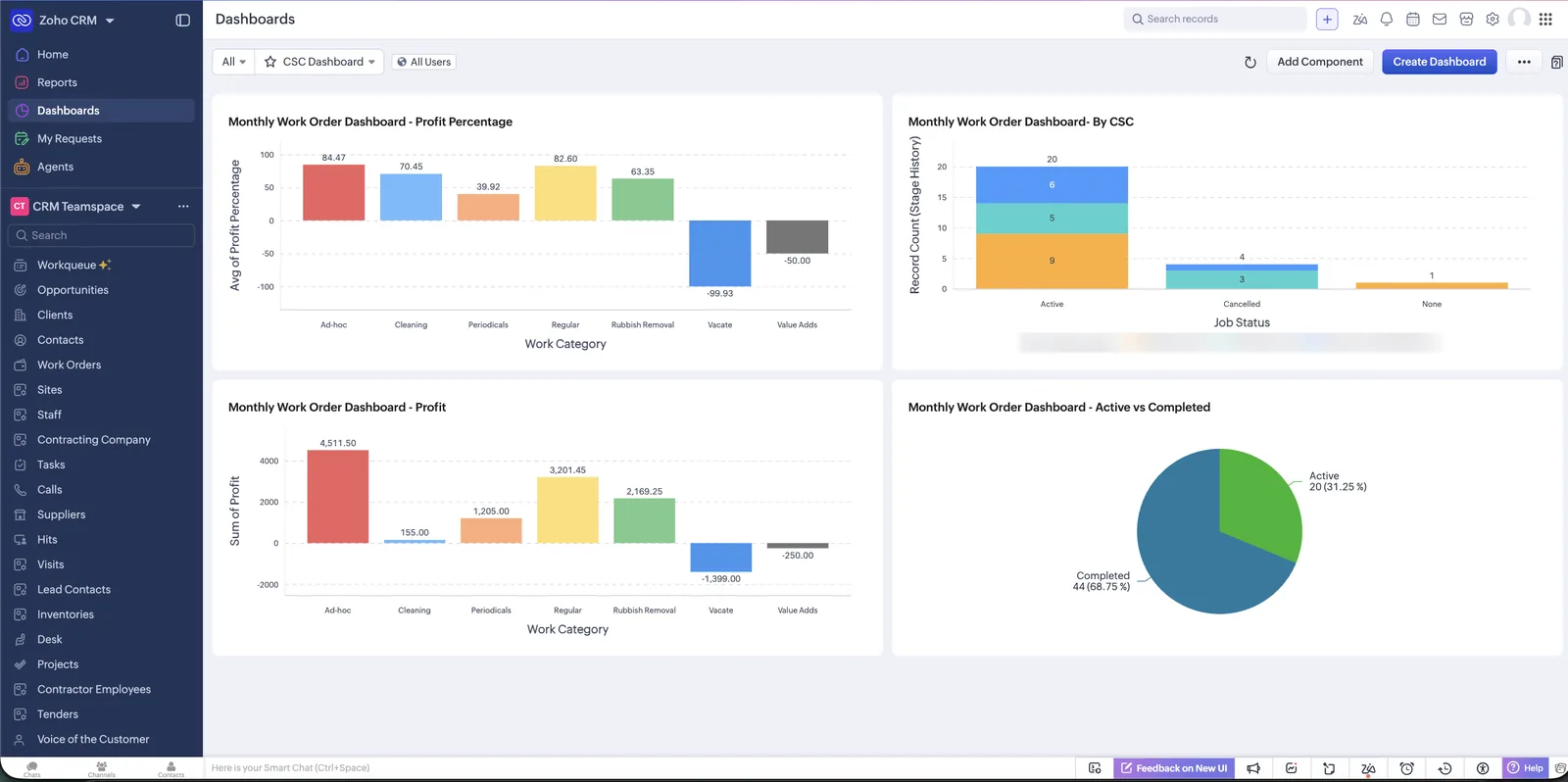This screenshot has width=1568, height=782.
Task: Expand the CRM Teamspace dropdown arrow
Action: point(136,206)
